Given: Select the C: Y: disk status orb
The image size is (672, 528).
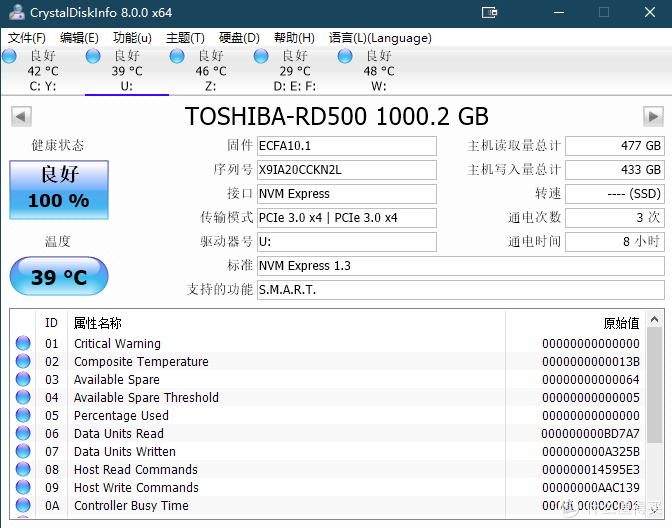Looking at the screenshot, I should click(10, 57).
